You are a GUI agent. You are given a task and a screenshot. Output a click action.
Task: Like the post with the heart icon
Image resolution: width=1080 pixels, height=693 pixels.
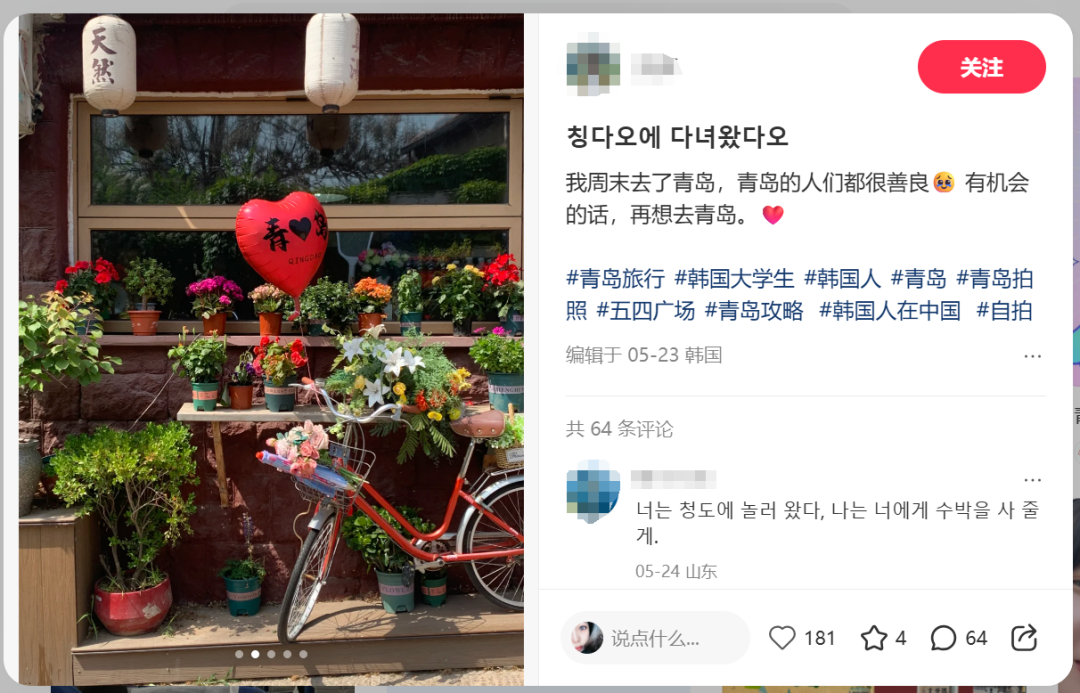point(782,638)
